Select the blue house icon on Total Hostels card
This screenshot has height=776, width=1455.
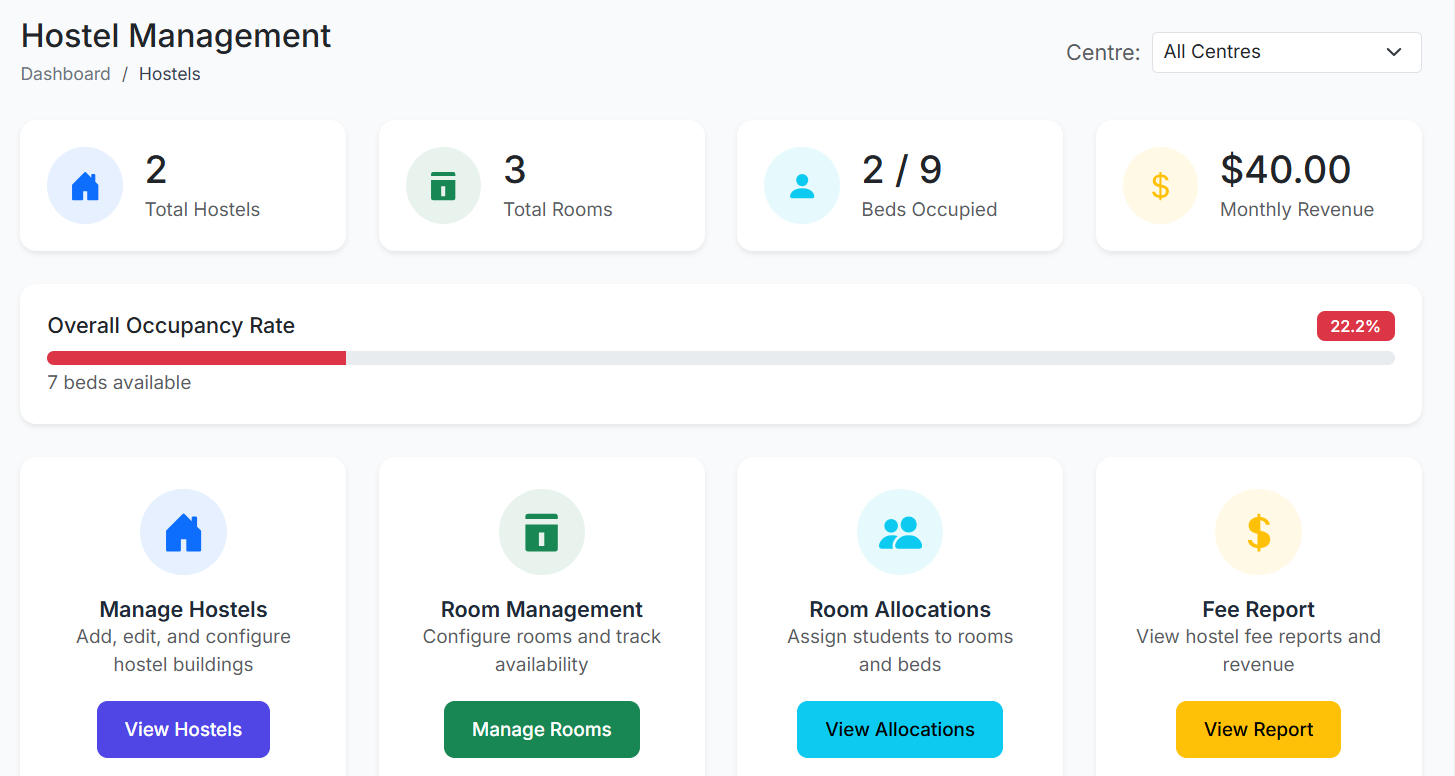tap(84, 185)
